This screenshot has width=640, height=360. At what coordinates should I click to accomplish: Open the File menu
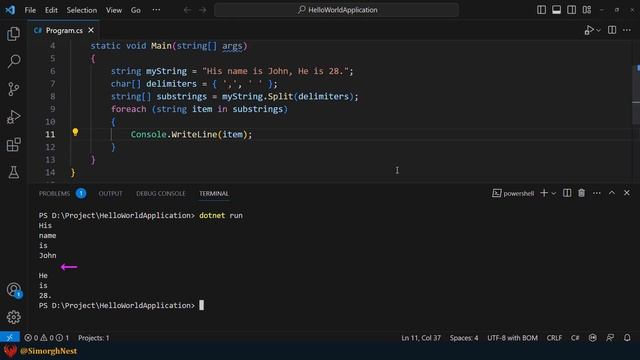click(30, 10)
